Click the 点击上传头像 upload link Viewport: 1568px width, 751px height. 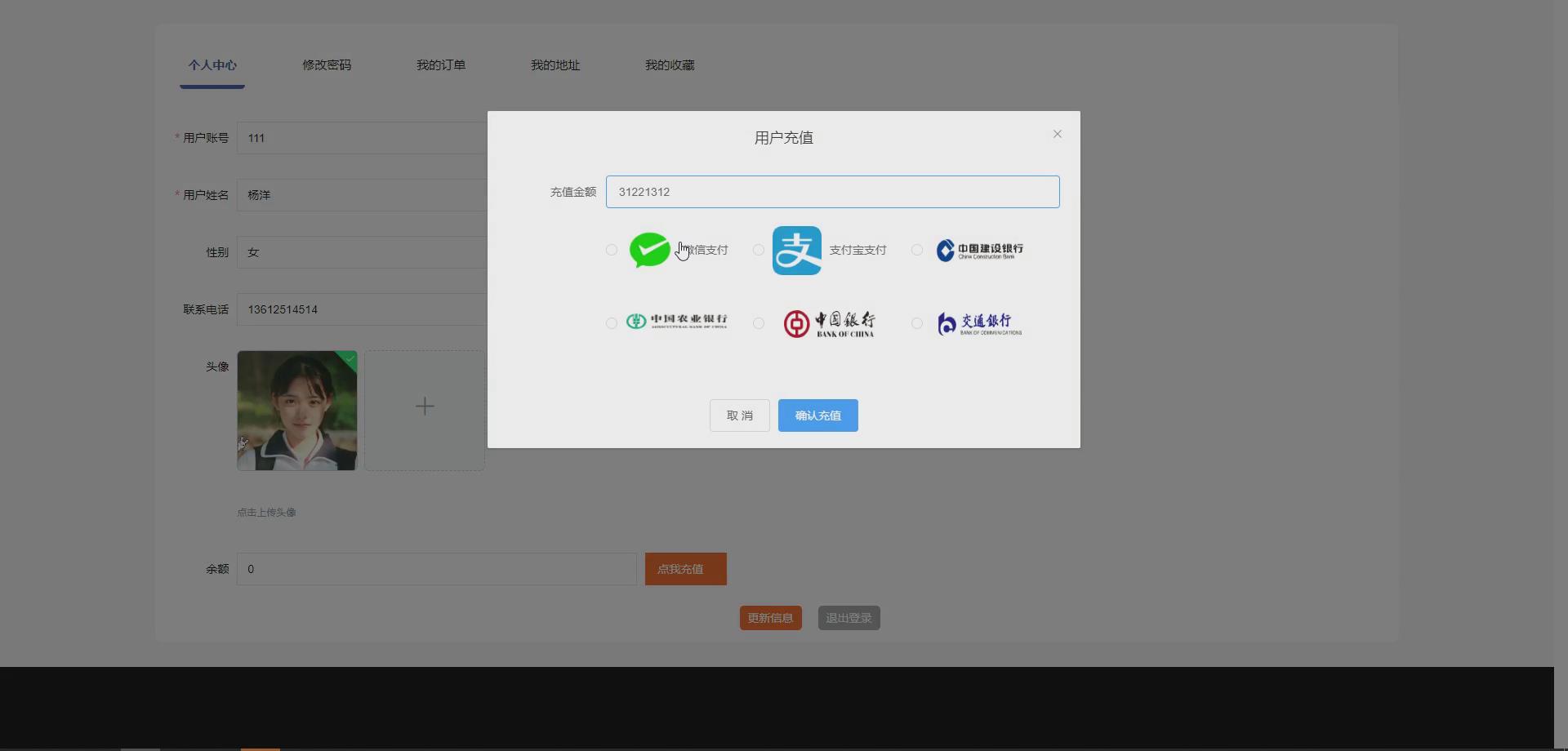266,513
